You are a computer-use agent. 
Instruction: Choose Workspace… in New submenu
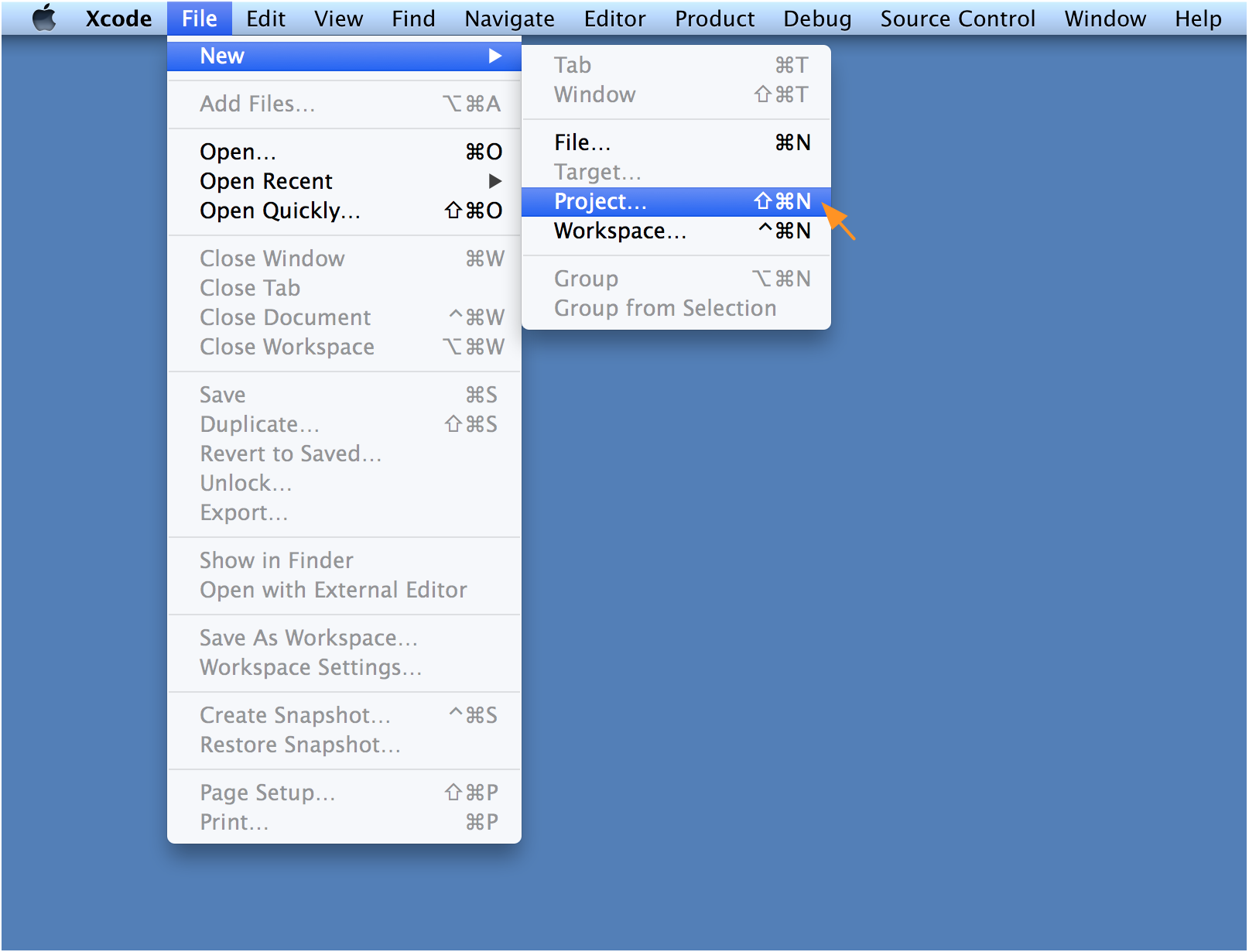coord(676,231)
